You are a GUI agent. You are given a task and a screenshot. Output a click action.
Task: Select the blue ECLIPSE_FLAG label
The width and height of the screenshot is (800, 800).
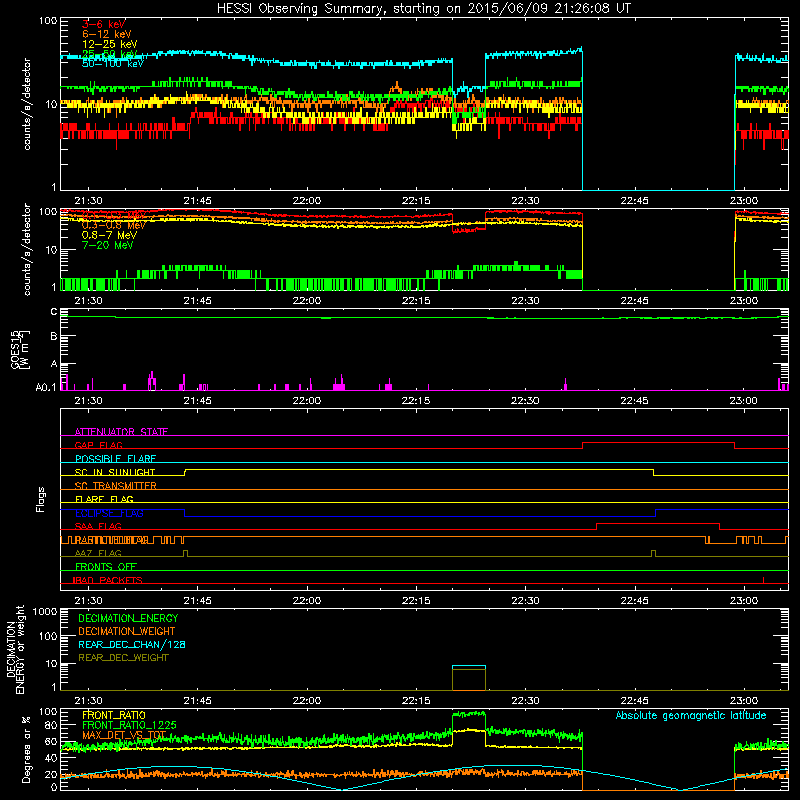pyautogui.click(x=109, y=513)
